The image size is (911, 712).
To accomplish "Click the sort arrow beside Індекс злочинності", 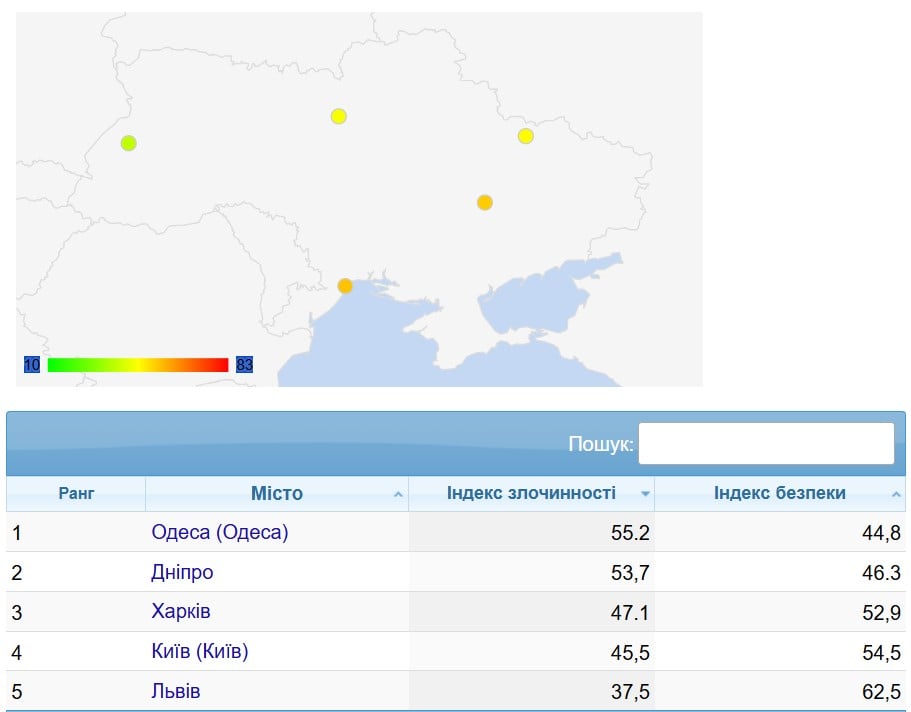I will click(x=645, y=494).
